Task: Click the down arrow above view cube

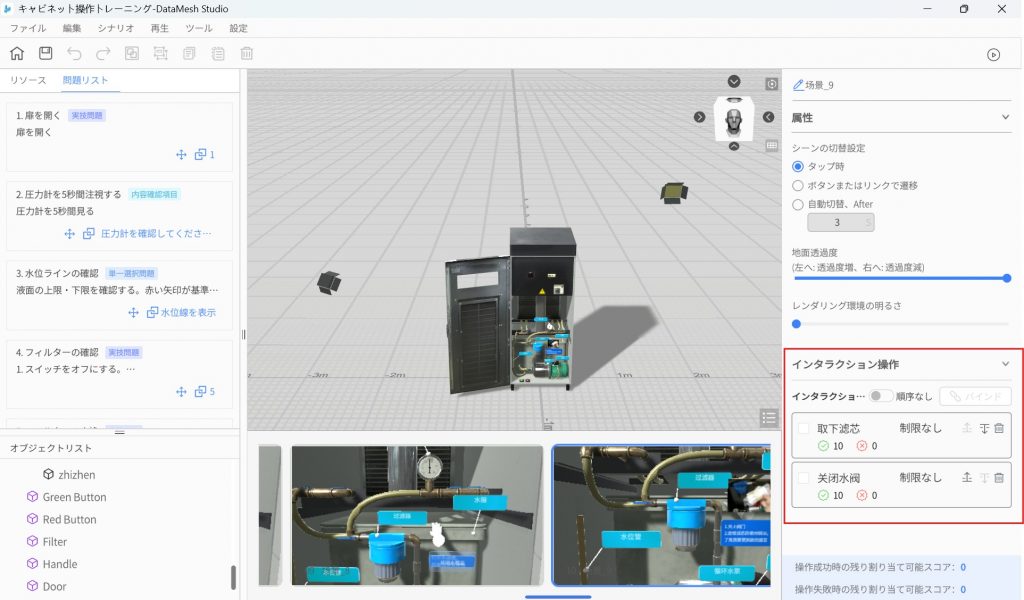Action: pyautogui.click(x=734, y=81)
